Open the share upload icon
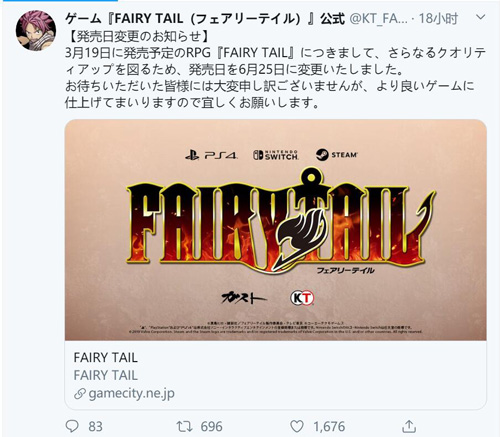The height and width of the screenshot is (437, 500). pos(409,426)
